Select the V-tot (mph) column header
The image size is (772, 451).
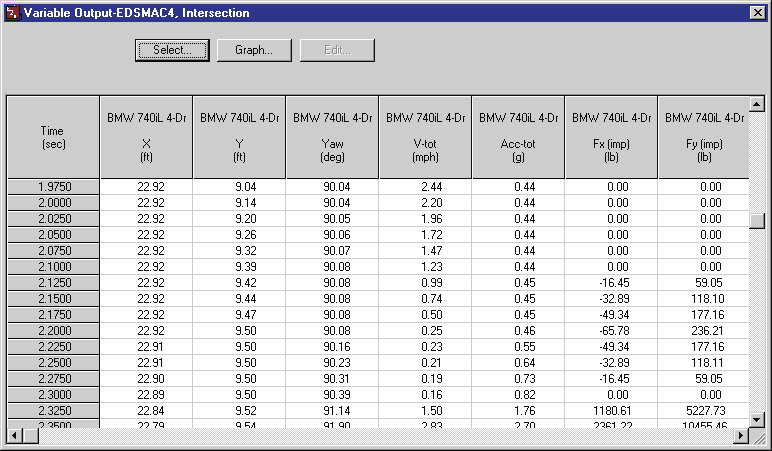[425, 137]
